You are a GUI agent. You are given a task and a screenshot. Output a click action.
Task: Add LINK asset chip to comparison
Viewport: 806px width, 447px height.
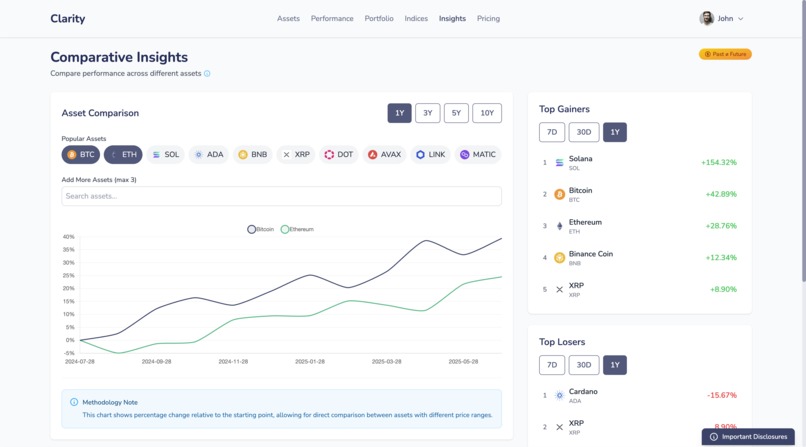[430, 155]
